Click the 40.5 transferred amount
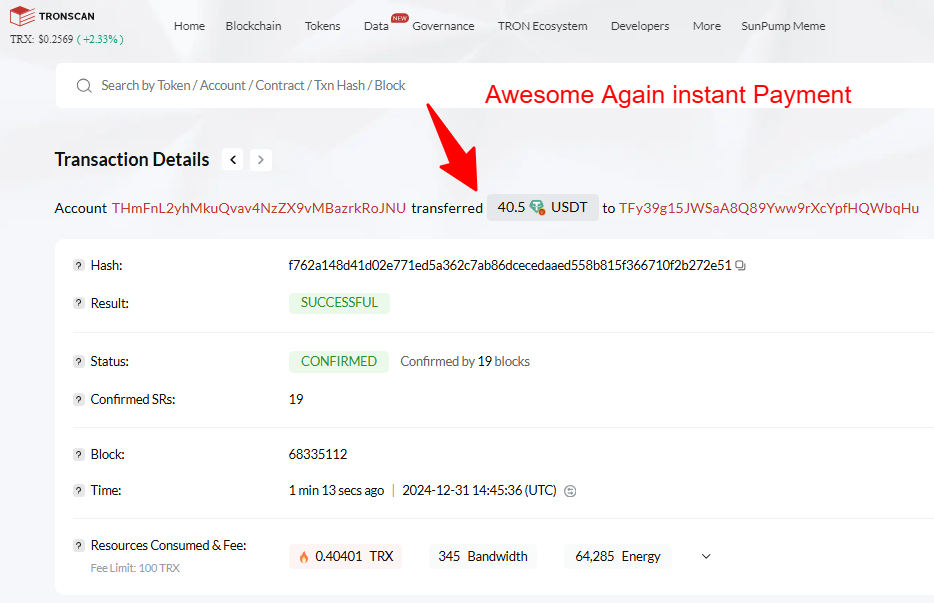 pos(511,207)
